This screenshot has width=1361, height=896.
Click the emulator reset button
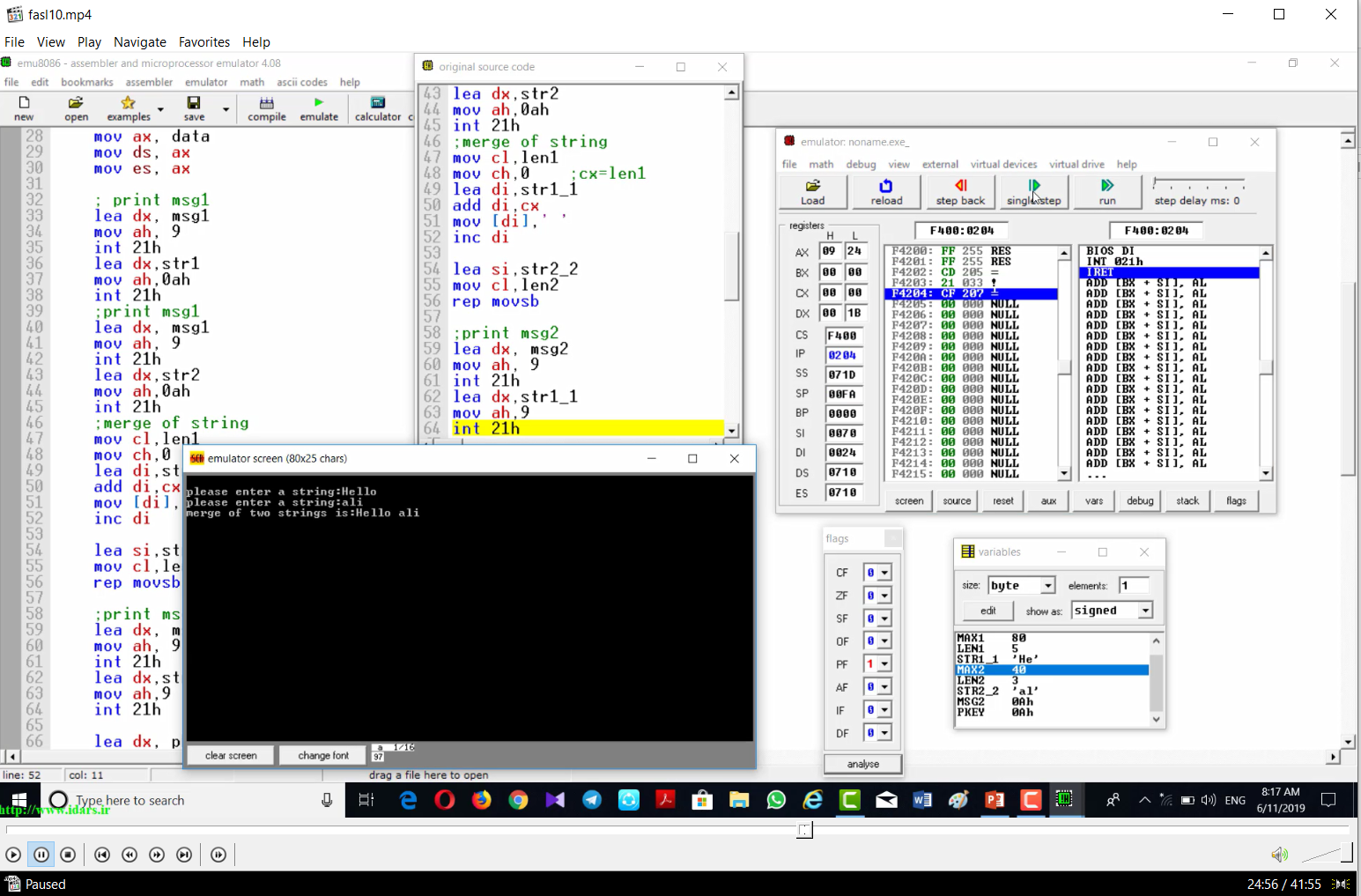(x=1003, y=501)
